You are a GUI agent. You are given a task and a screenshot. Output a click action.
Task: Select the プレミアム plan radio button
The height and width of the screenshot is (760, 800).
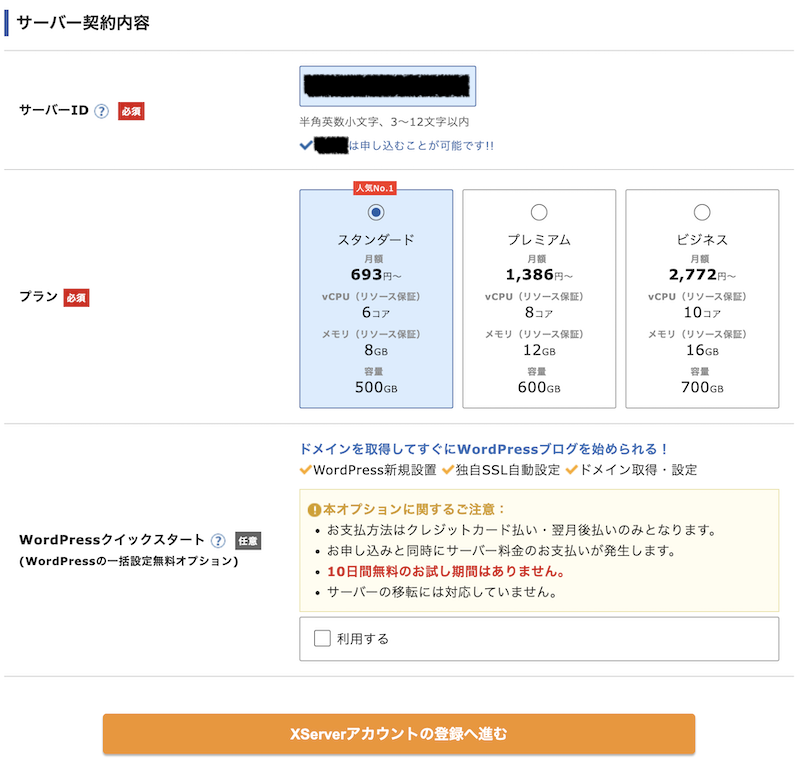pos(539,212)
